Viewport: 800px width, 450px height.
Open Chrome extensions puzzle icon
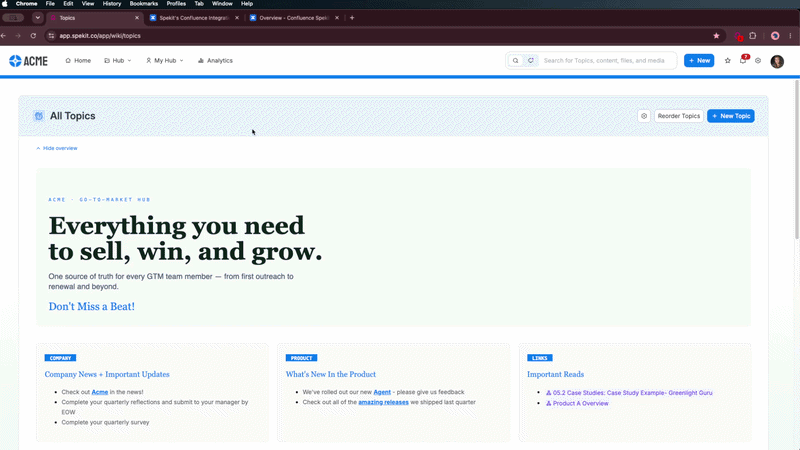[753, 36]
